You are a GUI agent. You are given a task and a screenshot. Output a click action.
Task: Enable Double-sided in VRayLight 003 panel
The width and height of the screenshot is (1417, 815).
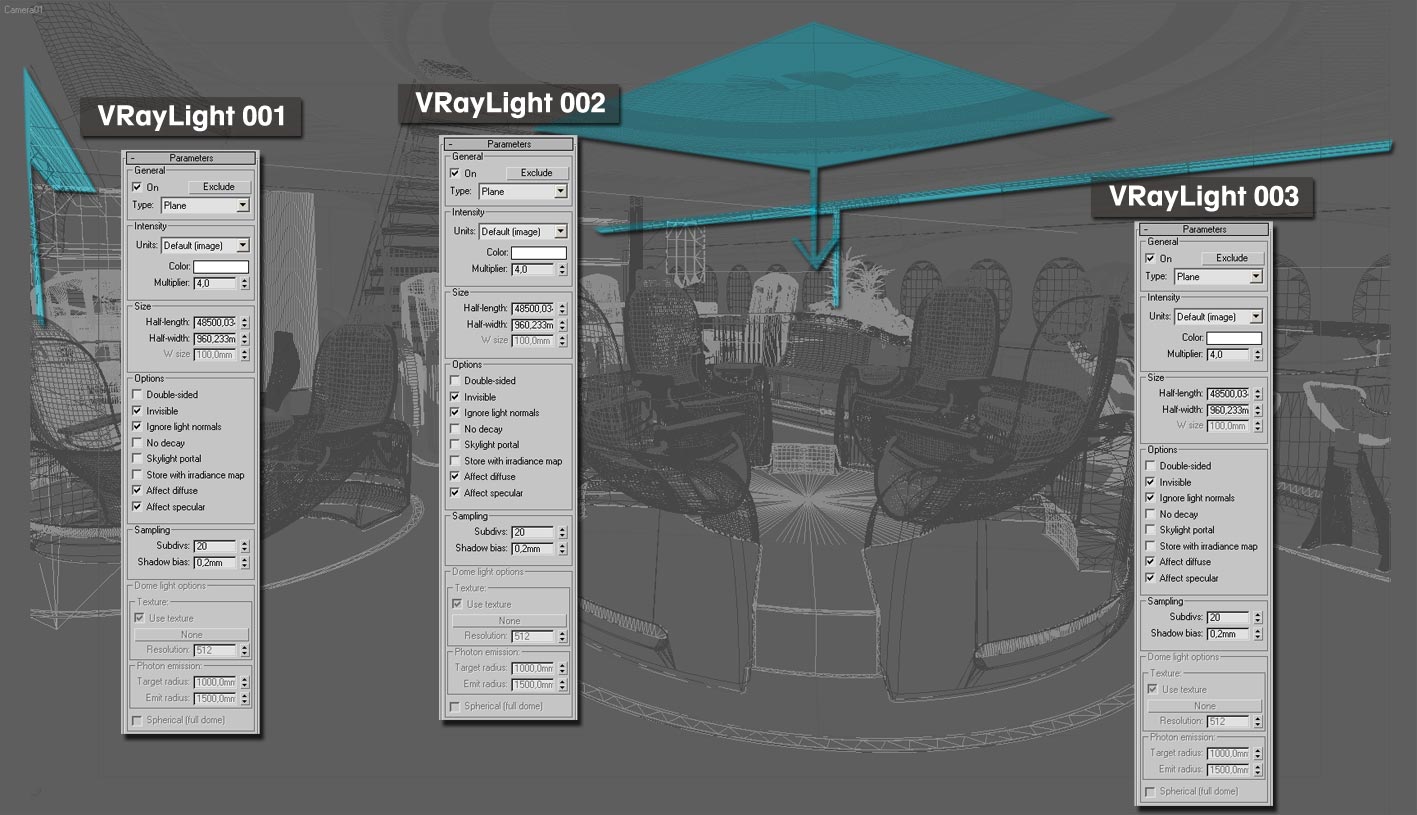click(x=1151, y=466)
